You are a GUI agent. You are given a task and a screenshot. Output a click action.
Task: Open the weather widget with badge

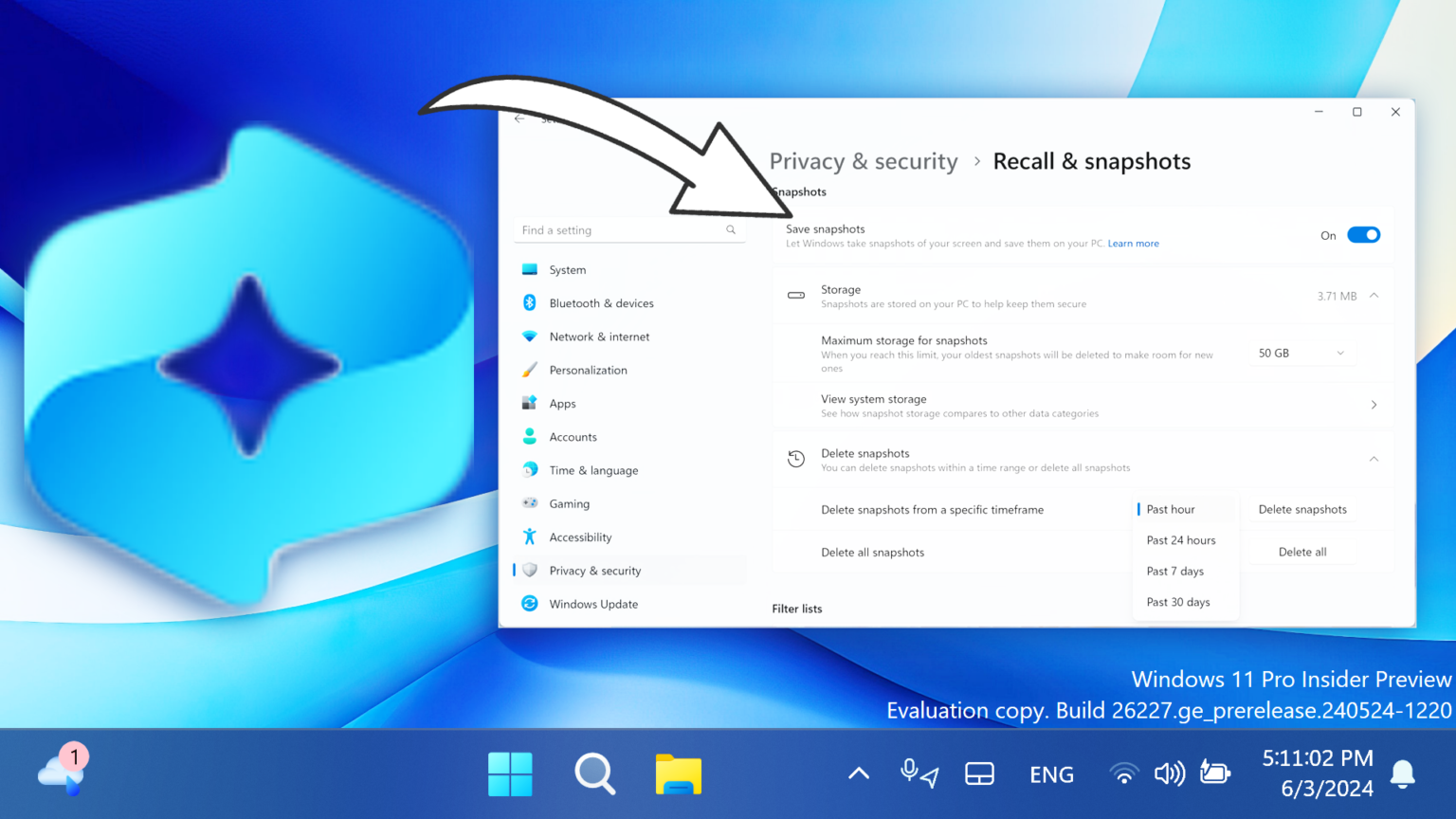coord(63,770)
